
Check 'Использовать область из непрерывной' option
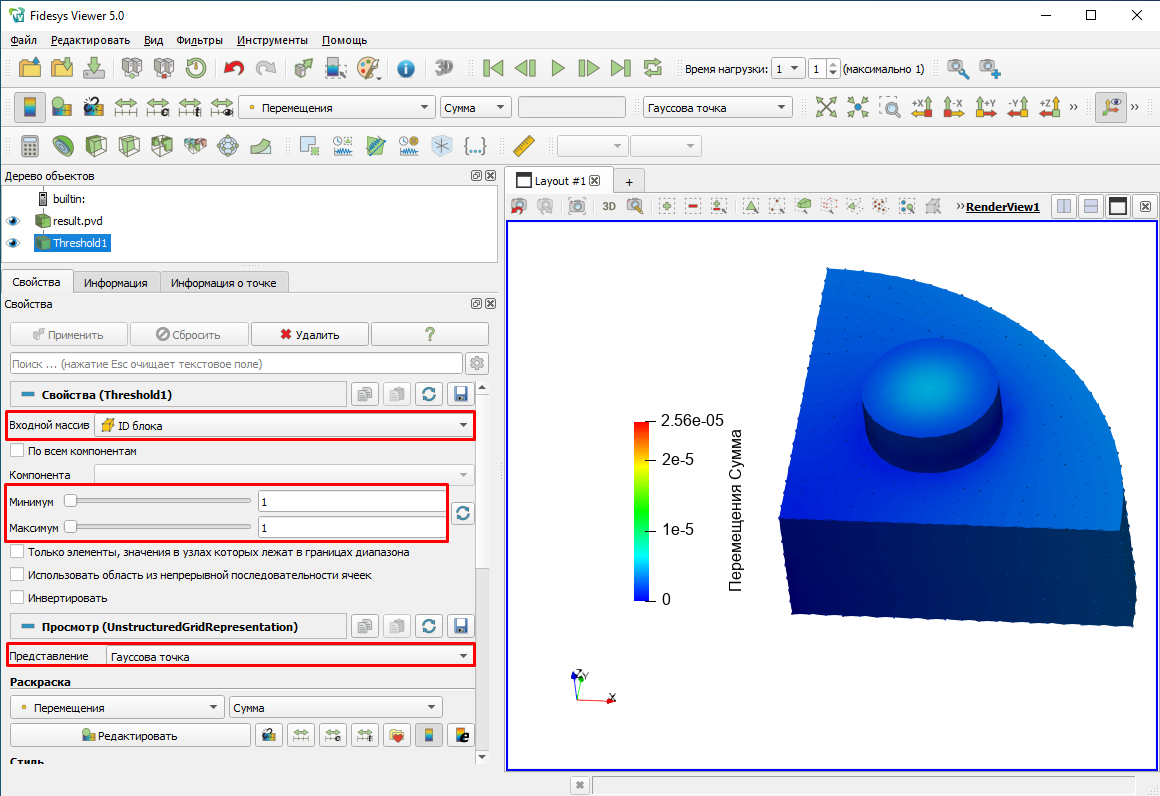click(x=17, y=575)
